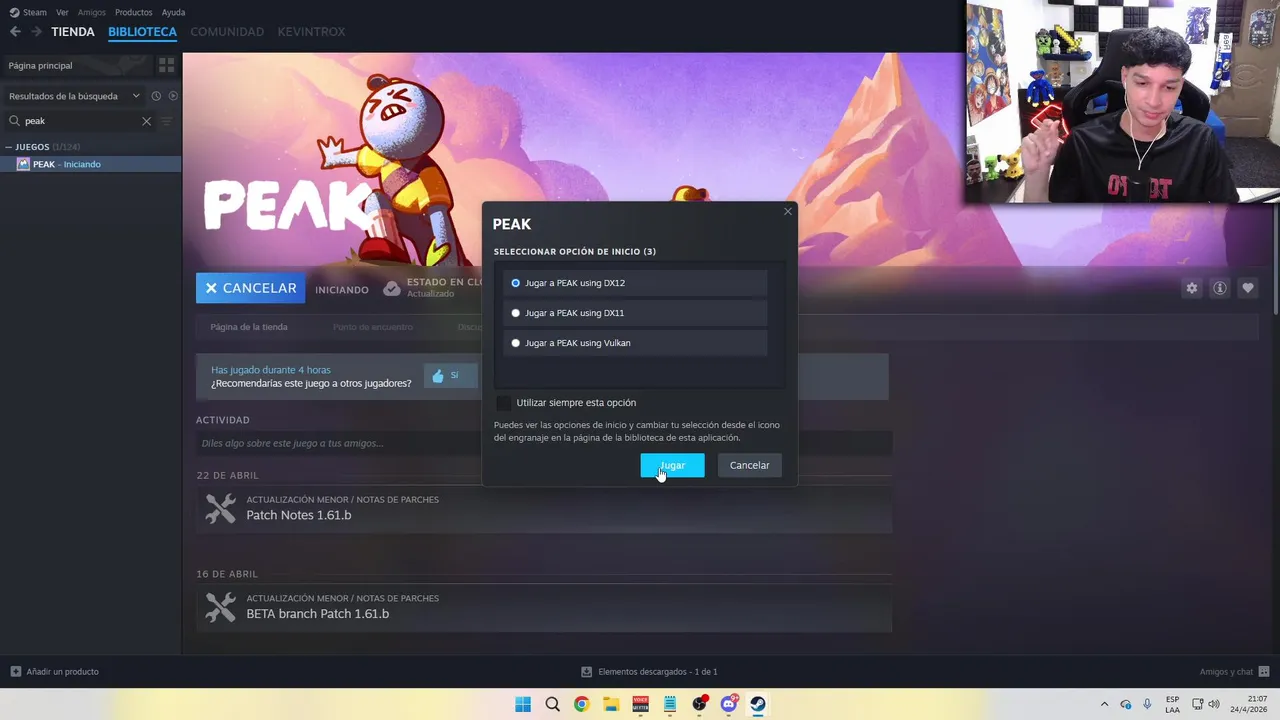The height and width of the screenshot is (720, 1280).
Task: Toggle the library grid view icon
Action: point(166,65)
